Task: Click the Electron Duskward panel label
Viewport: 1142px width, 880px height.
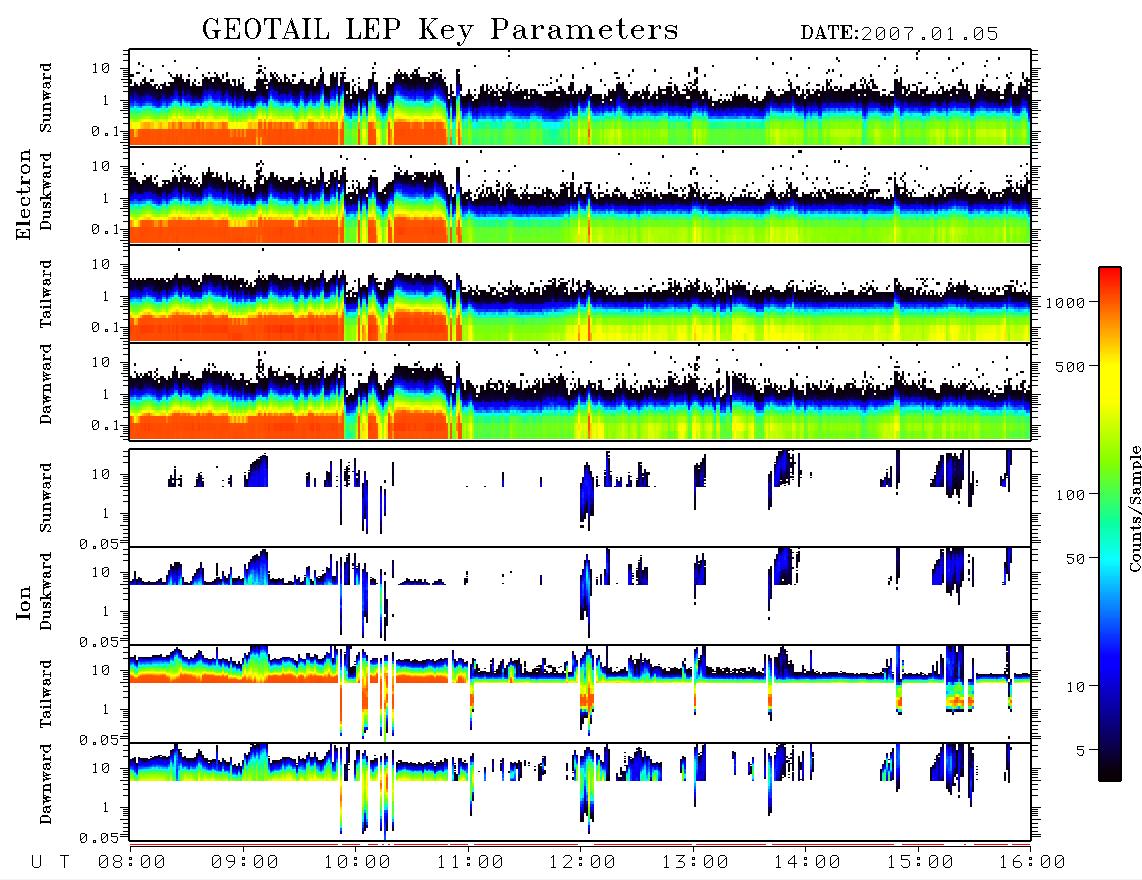Action: [46, 192]
